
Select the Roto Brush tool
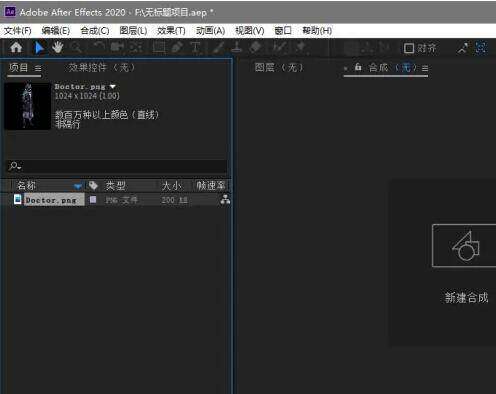click(279, 47)
